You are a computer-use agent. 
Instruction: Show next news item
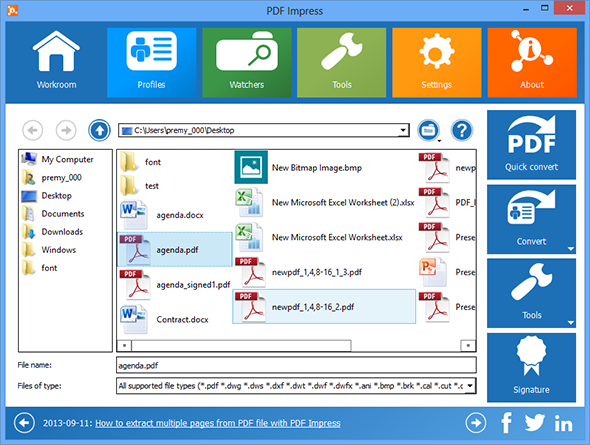click(x=476, y=423)
